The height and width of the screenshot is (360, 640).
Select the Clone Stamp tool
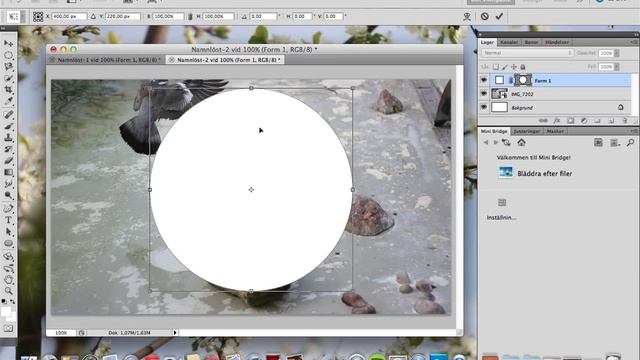(x=8, y=138)
